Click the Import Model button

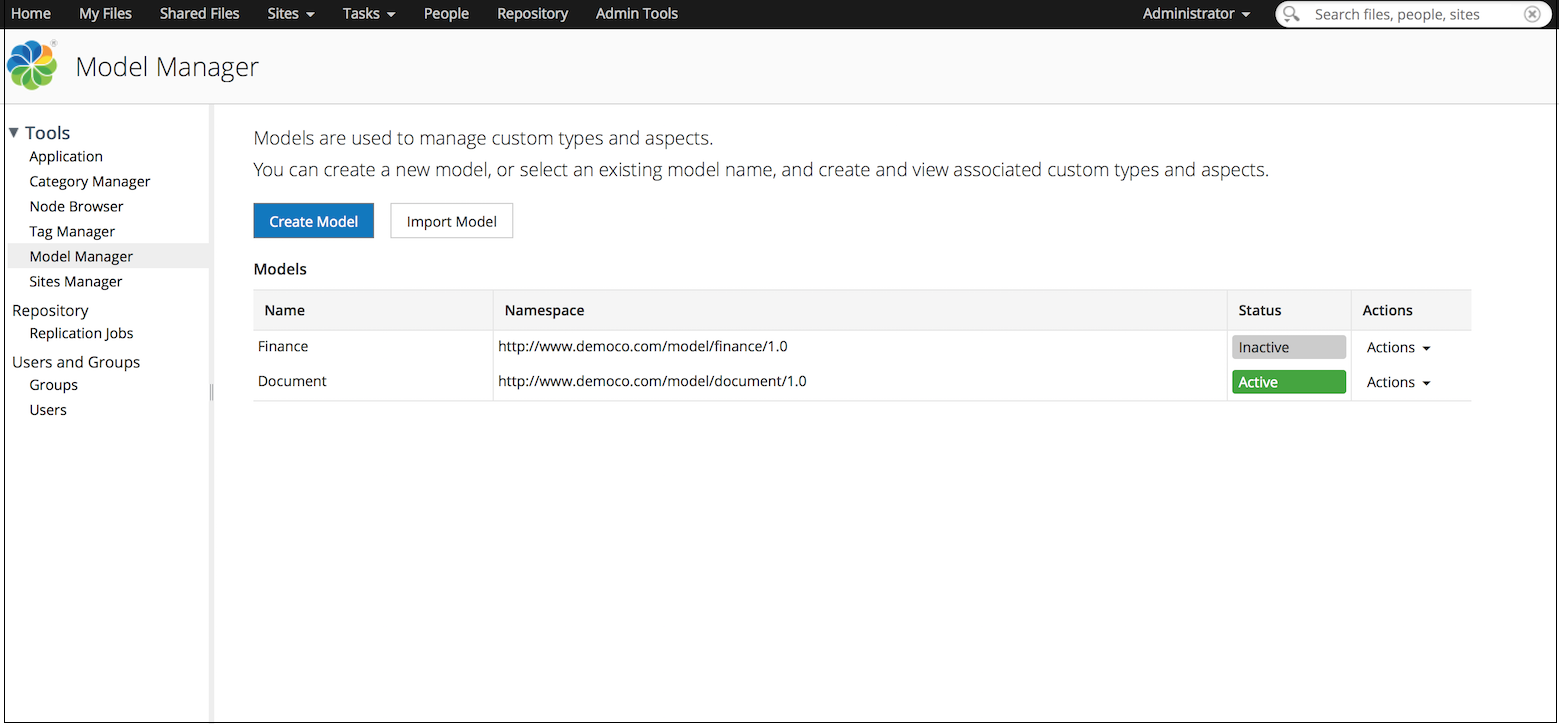452,221
